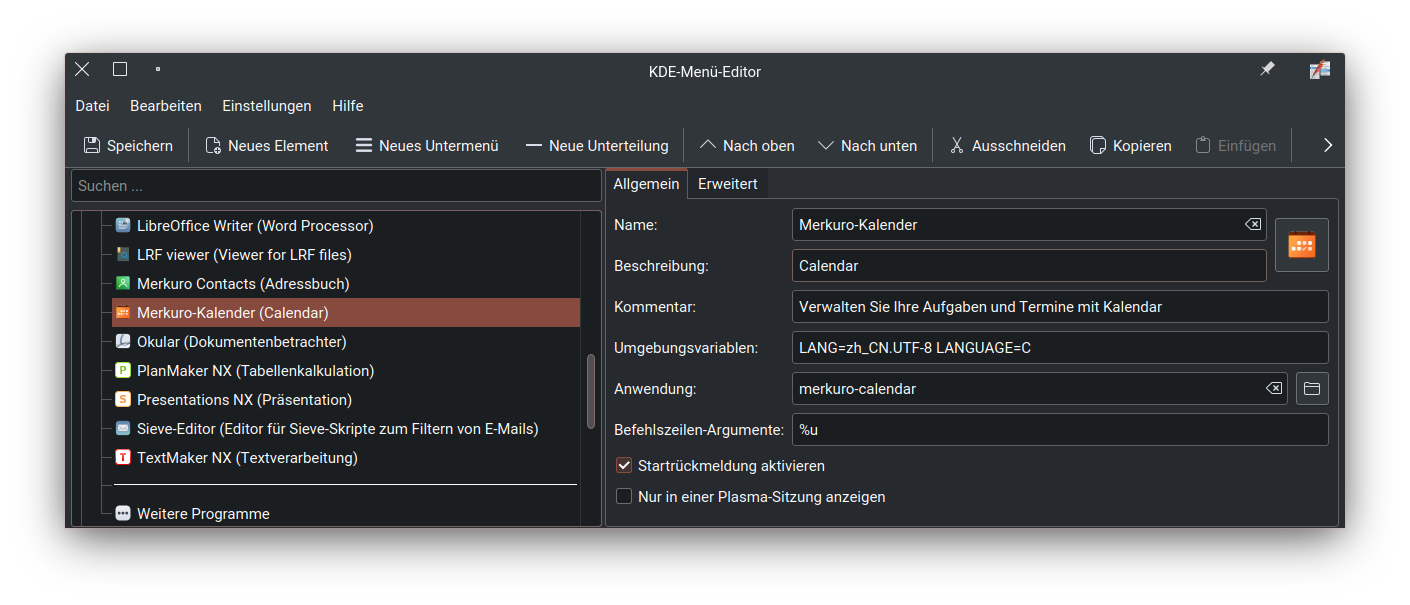Select TextMaker NX (Textverarbeitung) entry
The width and height of the screenshot is (1410, 605).
pyautogui.click(x=247, y=458)
